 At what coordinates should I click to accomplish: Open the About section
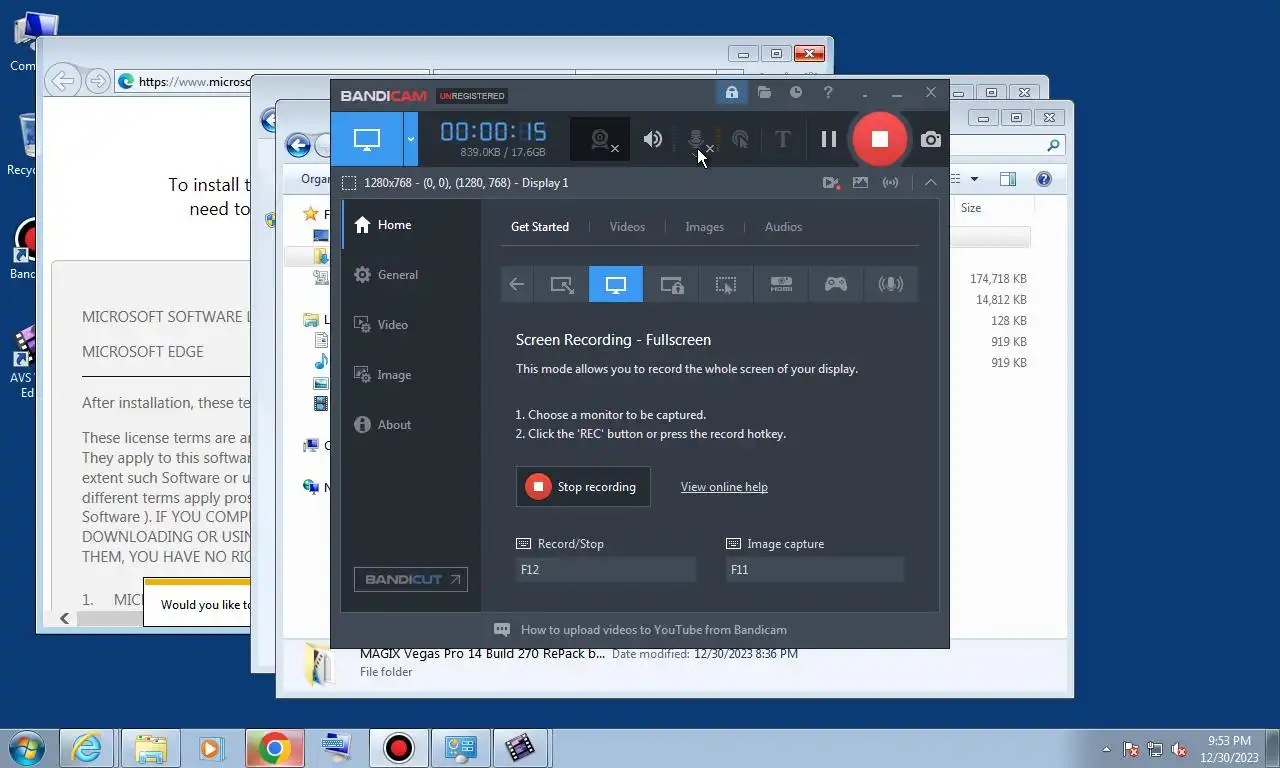[x=411, y=425]
